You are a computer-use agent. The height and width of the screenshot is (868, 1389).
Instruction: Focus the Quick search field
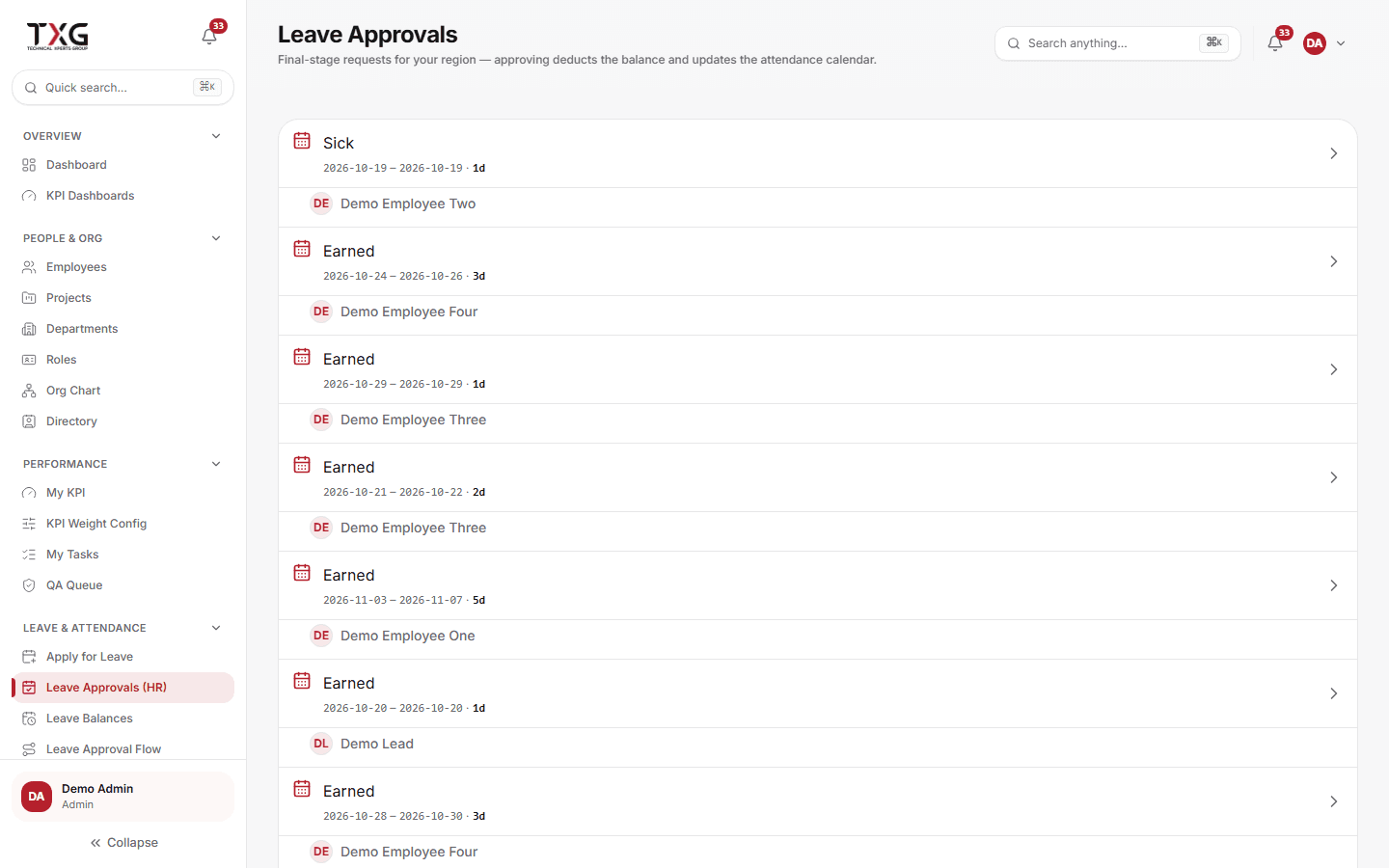123,87
